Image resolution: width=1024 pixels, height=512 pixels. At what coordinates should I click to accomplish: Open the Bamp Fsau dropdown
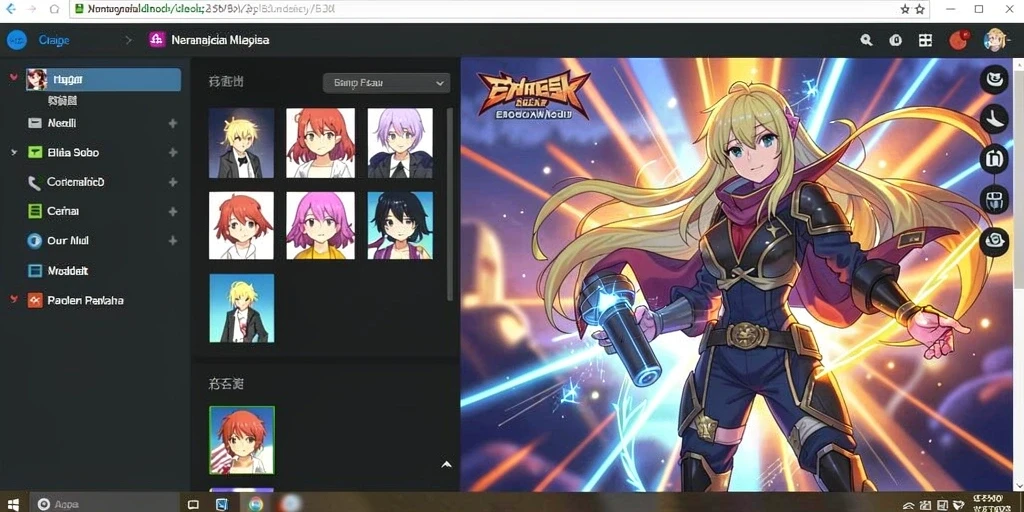pyautogui.click(x=386, y=83)
